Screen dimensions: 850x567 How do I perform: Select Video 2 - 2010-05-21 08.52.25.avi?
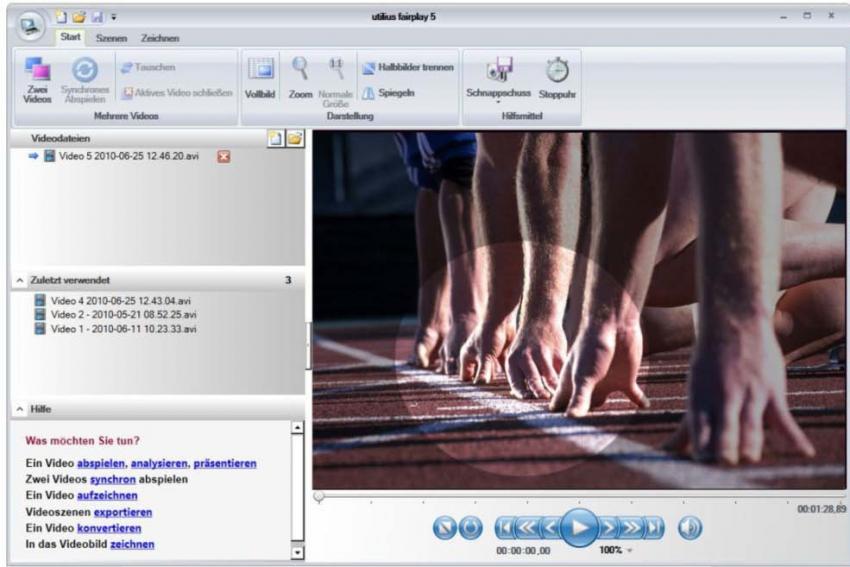pos(124,314)
